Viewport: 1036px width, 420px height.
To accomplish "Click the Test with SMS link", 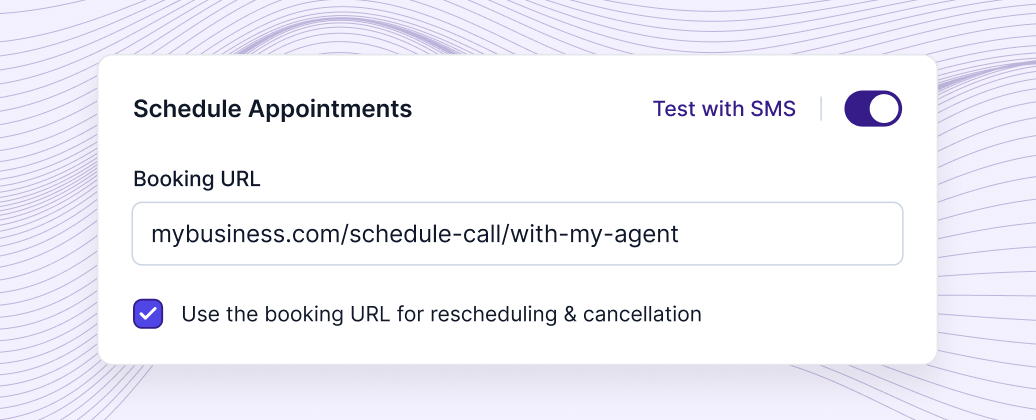I will pyautogui.click(x=724, y=109).
